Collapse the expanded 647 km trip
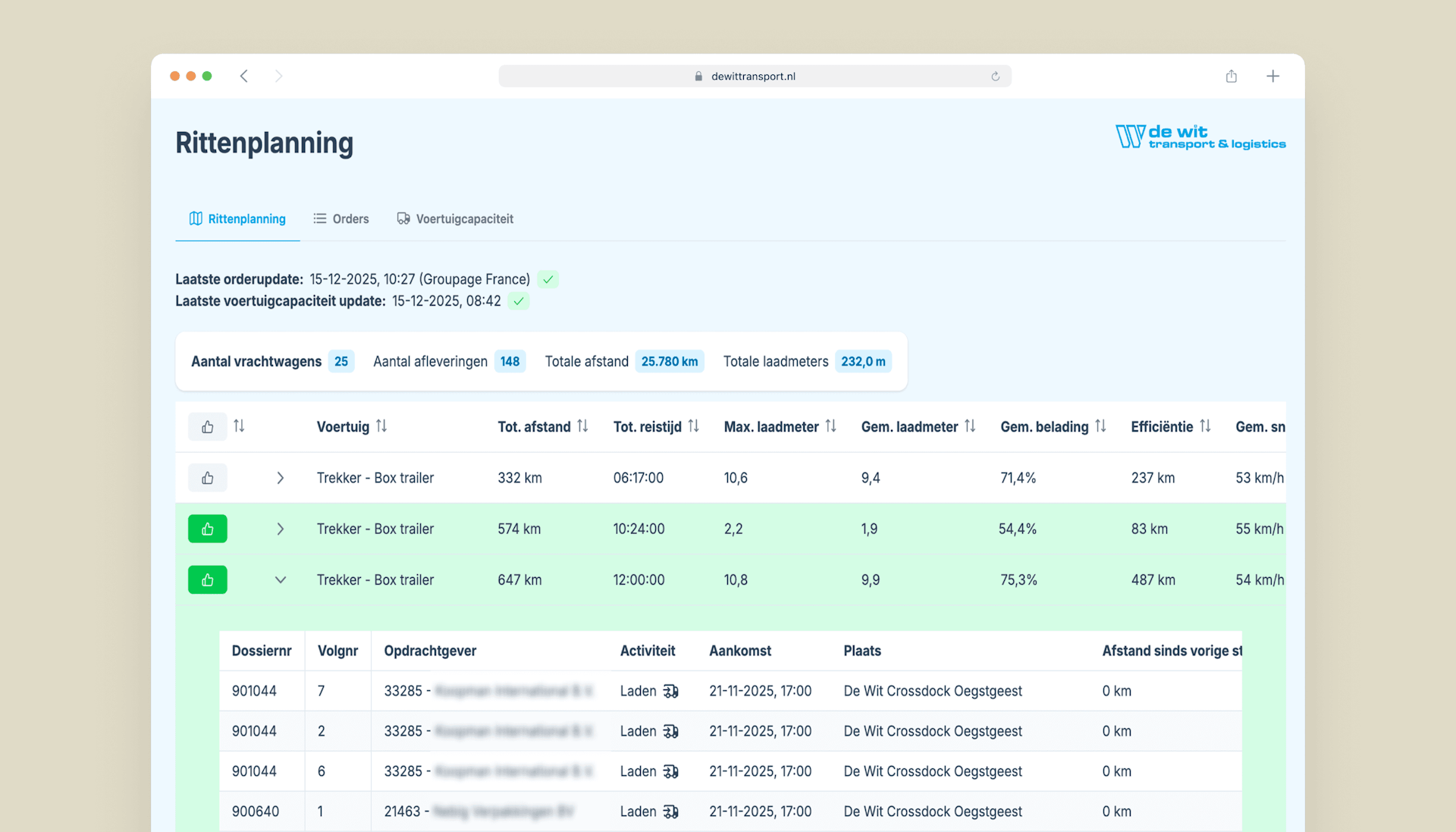 click(x=280, y=580)
